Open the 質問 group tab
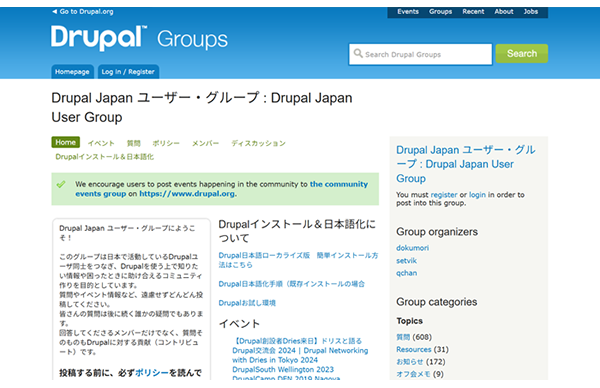The image size is (600, 388). click(134, 143)
